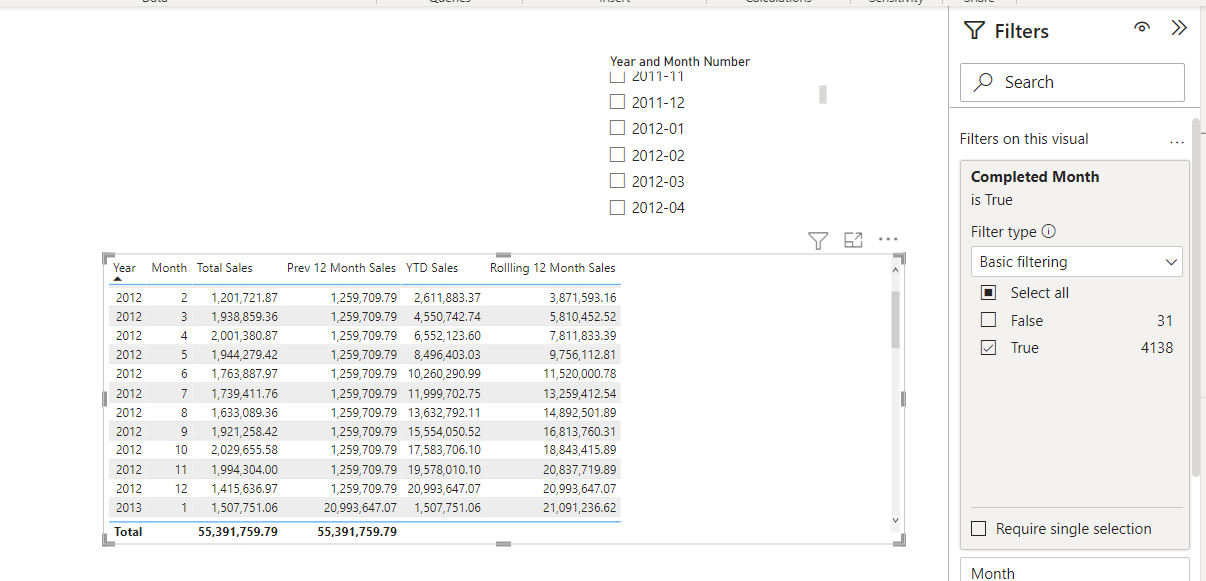This screenshot has width=1206, height=581.
Task: Collapse the Filters pane with double chevron
Action: pyautogui.click(x=1179, y=28)
